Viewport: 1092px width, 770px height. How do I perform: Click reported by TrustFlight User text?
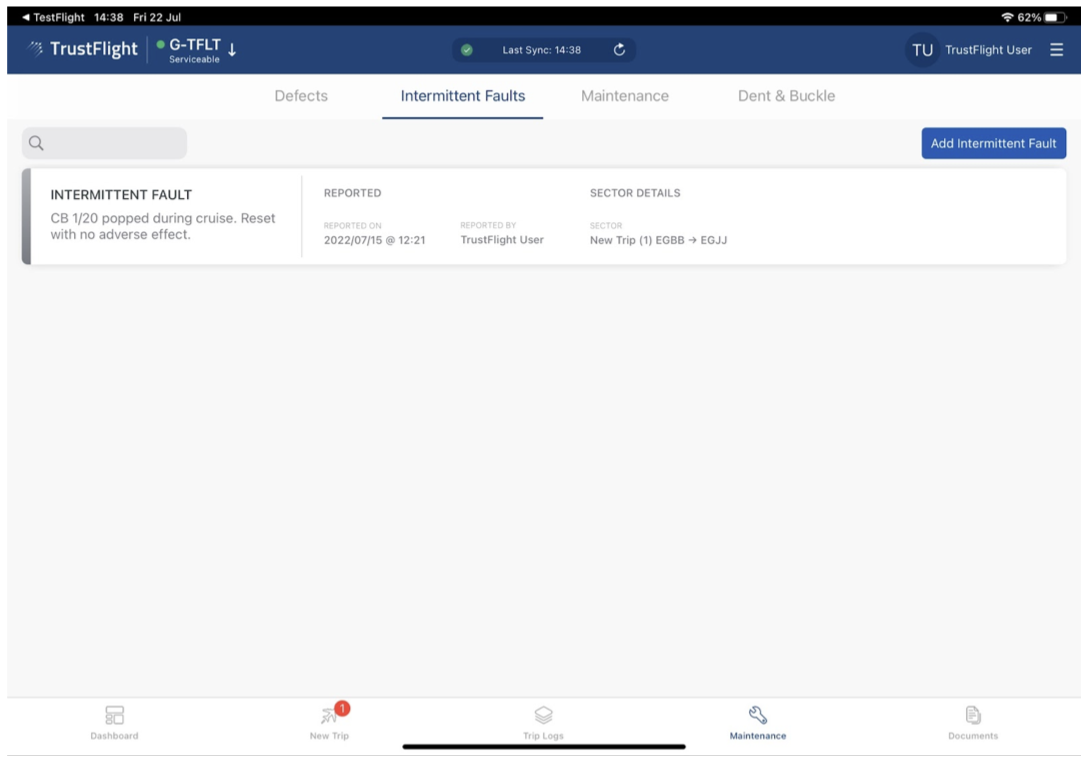[x=501, y=239]
